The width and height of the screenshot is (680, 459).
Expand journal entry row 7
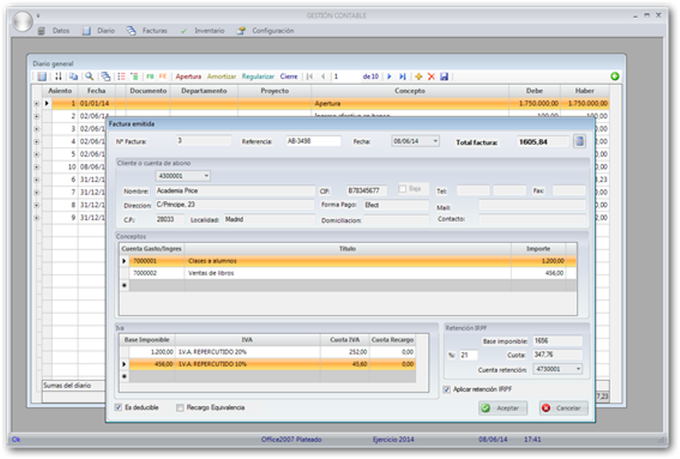tap(36, 192)
